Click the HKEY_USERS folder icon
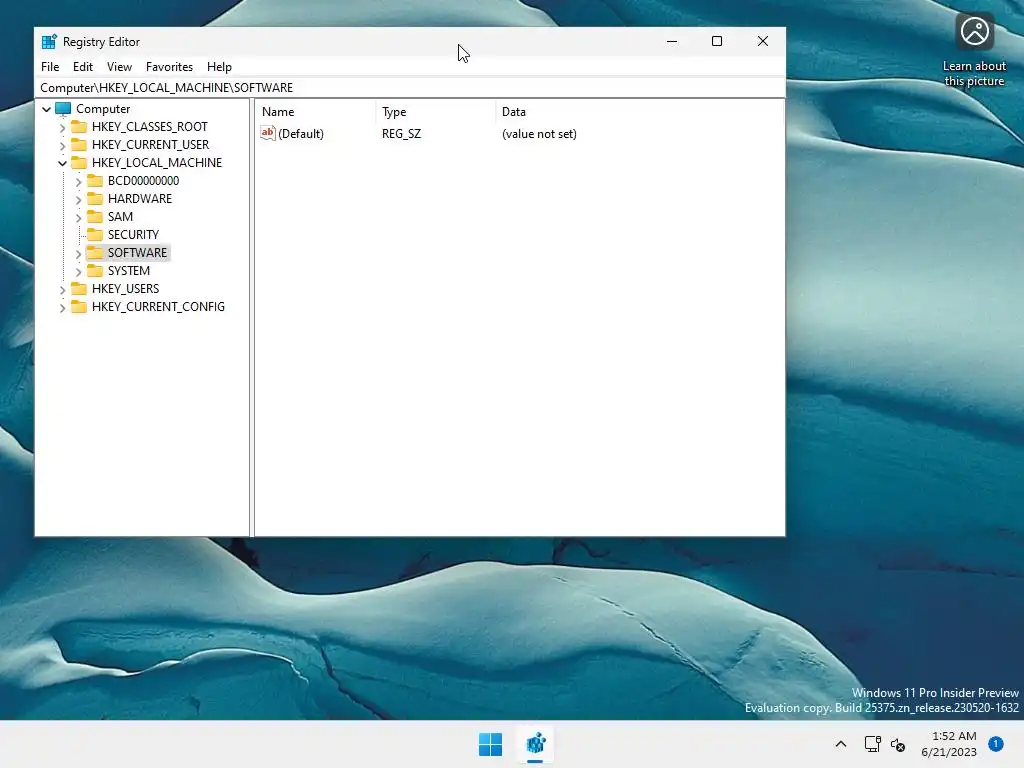This screenshot has width=1024, height=768. pos(79,288)
